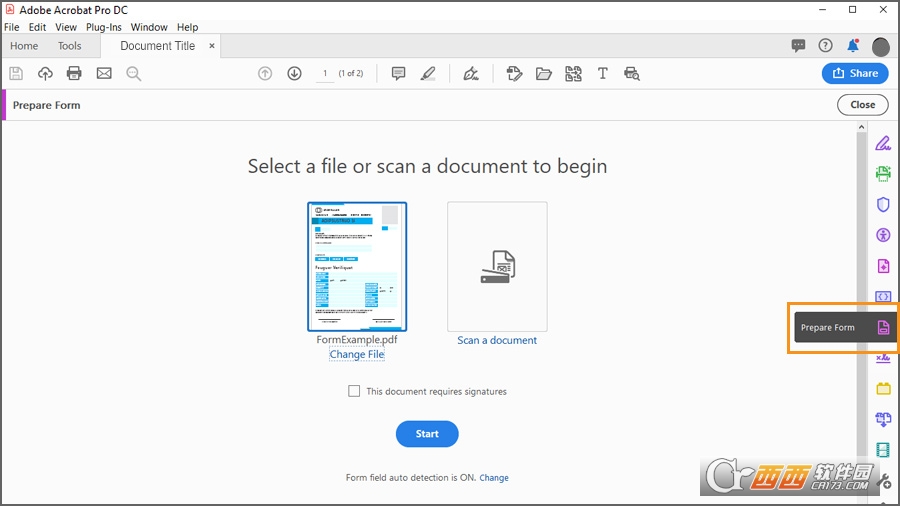
Task: Click the scroll up arrow
Action: [x=862, y=127]
